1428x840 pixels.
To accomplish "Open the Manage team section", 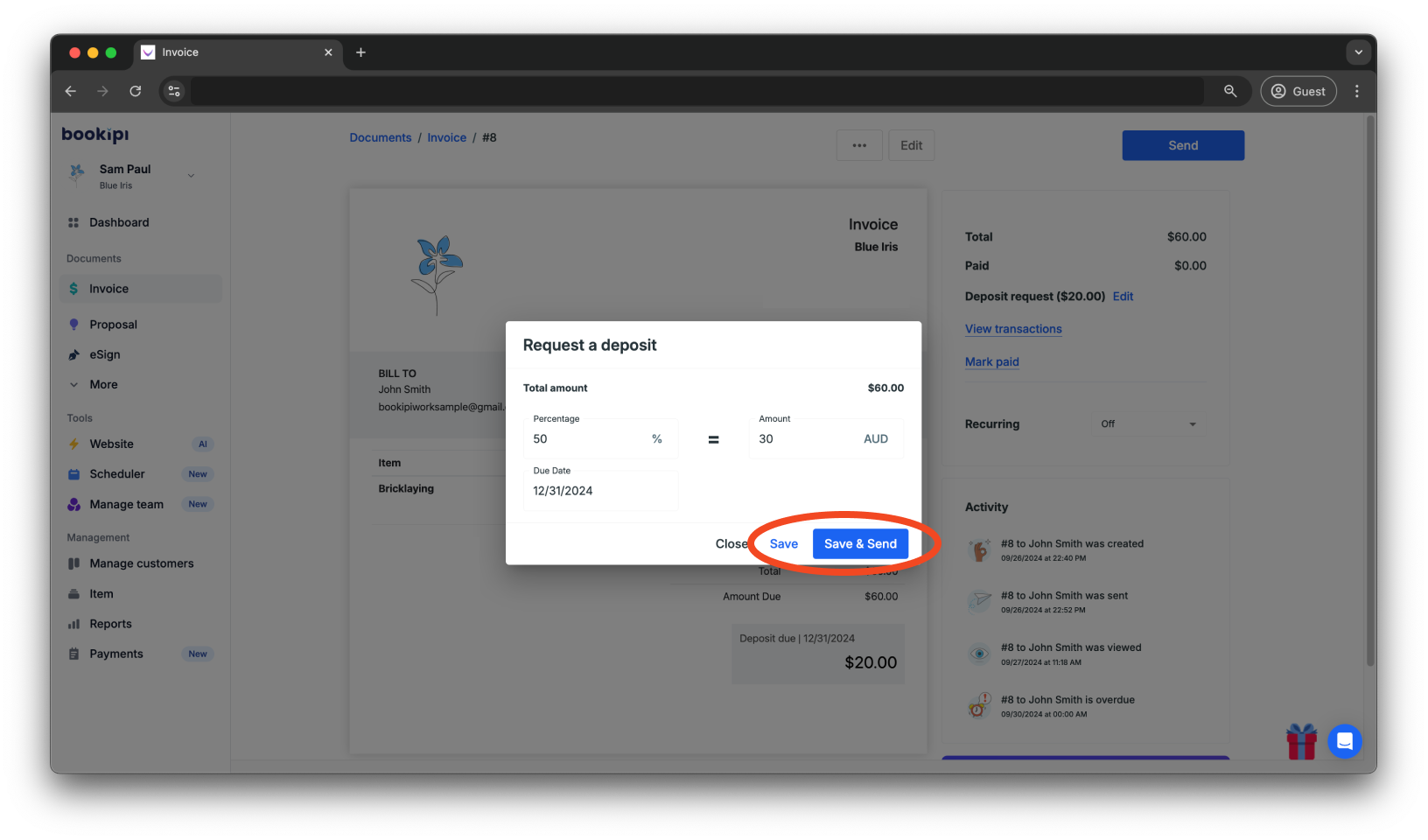I will [126, 504].
